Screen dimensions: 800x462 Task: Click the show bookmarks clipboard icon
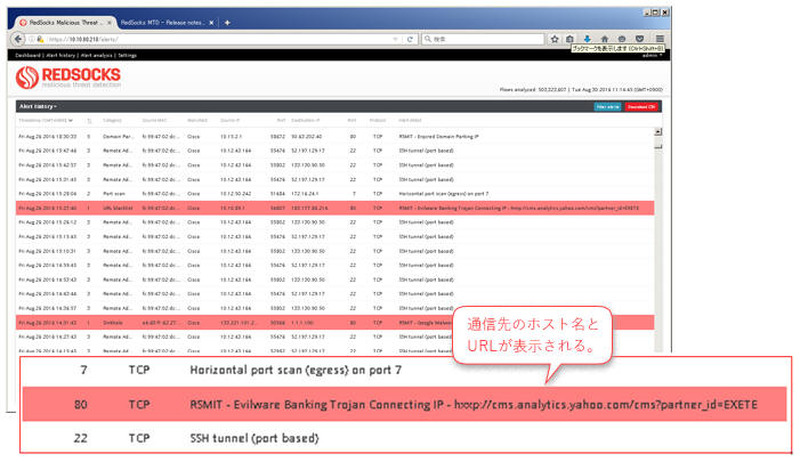pos(570,39)
